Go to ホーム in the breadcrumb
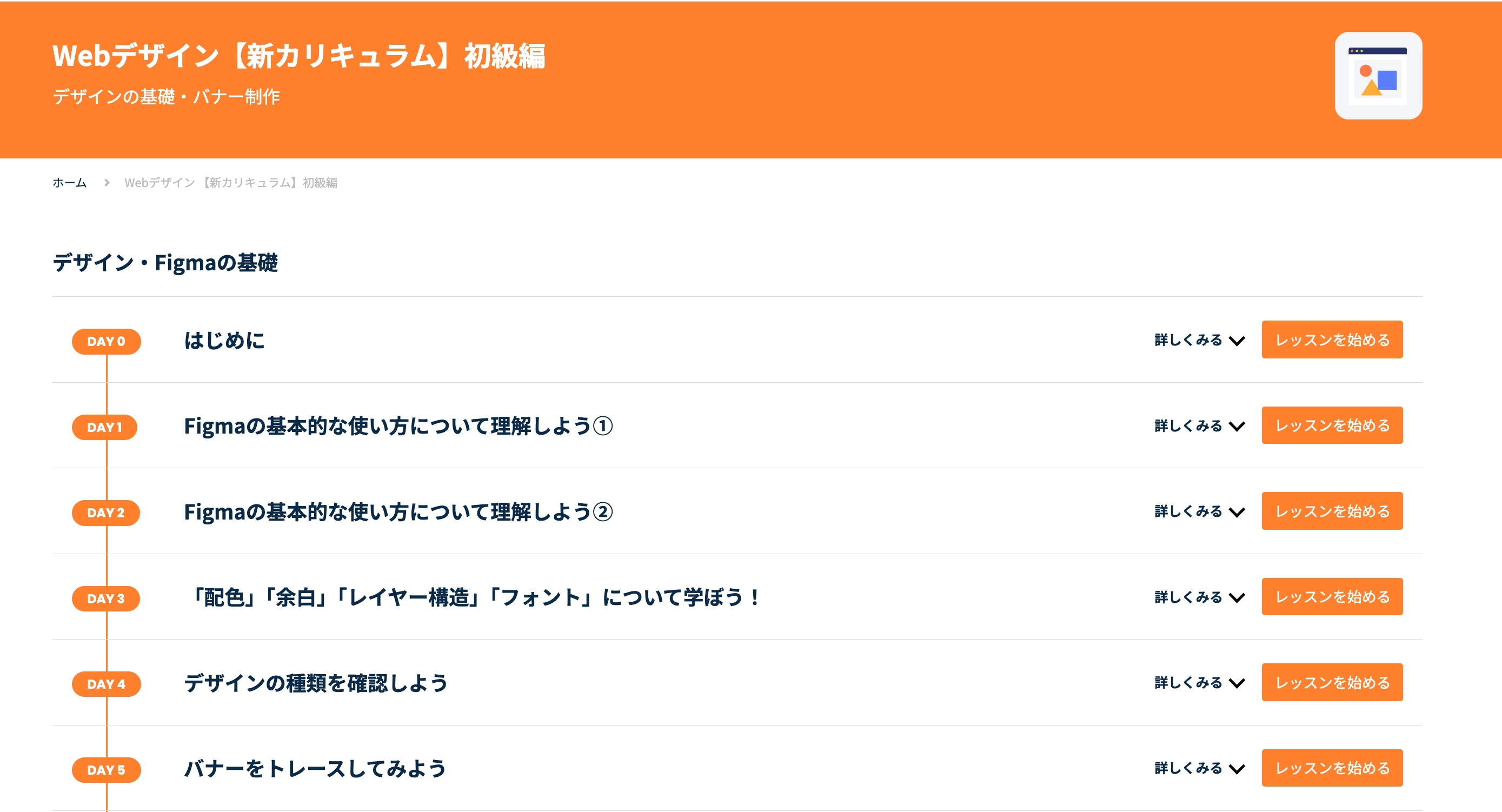1502x812 pixels. 69,182
